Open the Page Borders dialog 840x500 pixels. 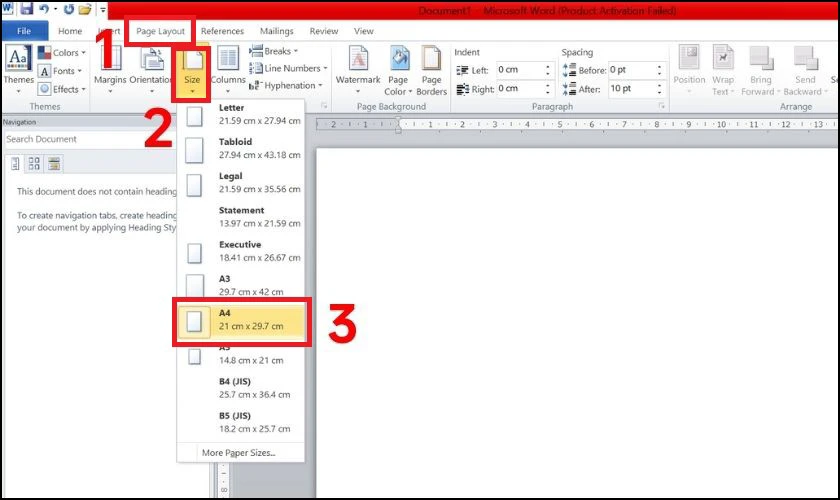tap(431, 70)
